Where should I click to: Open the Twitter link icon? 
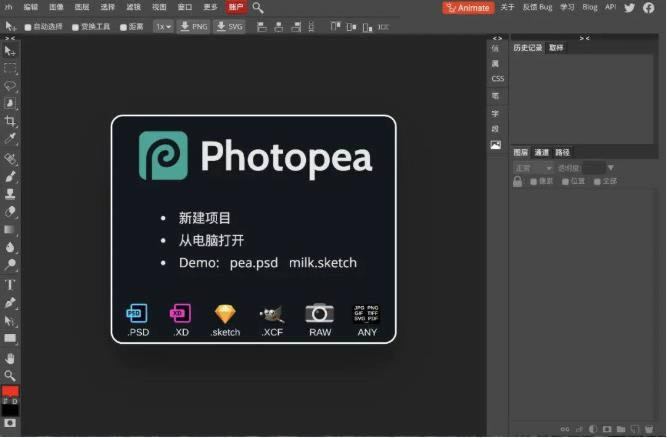coord(630,8)
